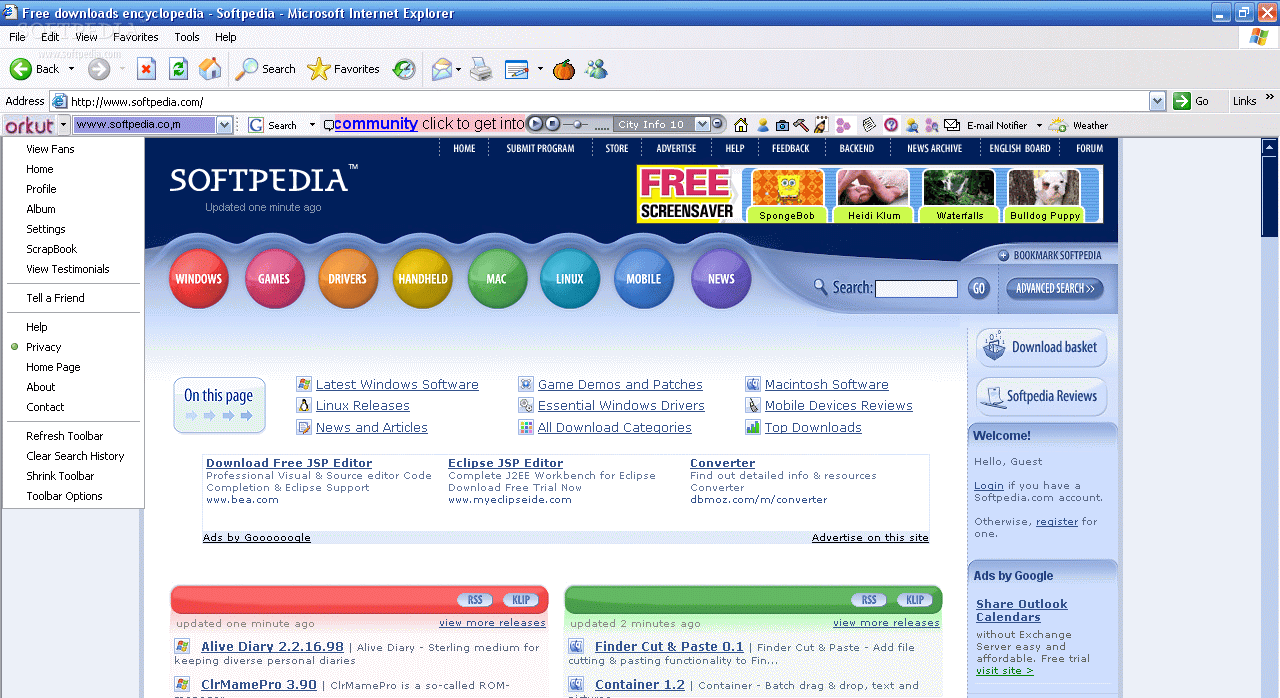Open the E-mail Notifier dropdown arrow
This screenshot has height=698, width=1280.
[x=1039, y=125]
